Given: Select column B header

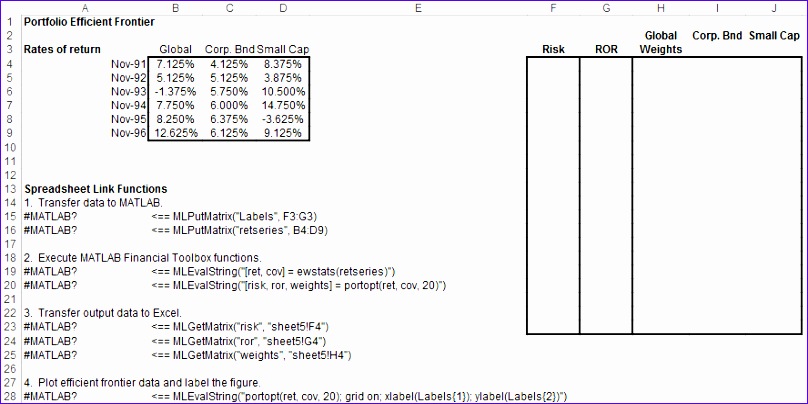Looking at the screenshot, I should point(176,8).
